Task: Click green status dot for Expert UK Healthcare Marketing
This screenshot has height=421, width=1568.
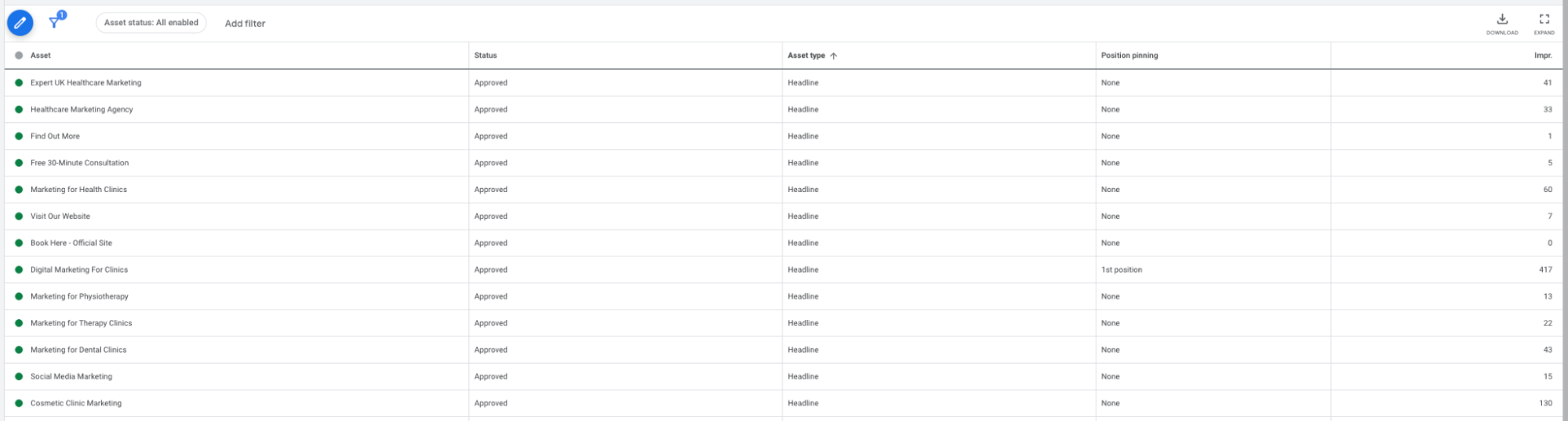Action: [x=19, y=82]
